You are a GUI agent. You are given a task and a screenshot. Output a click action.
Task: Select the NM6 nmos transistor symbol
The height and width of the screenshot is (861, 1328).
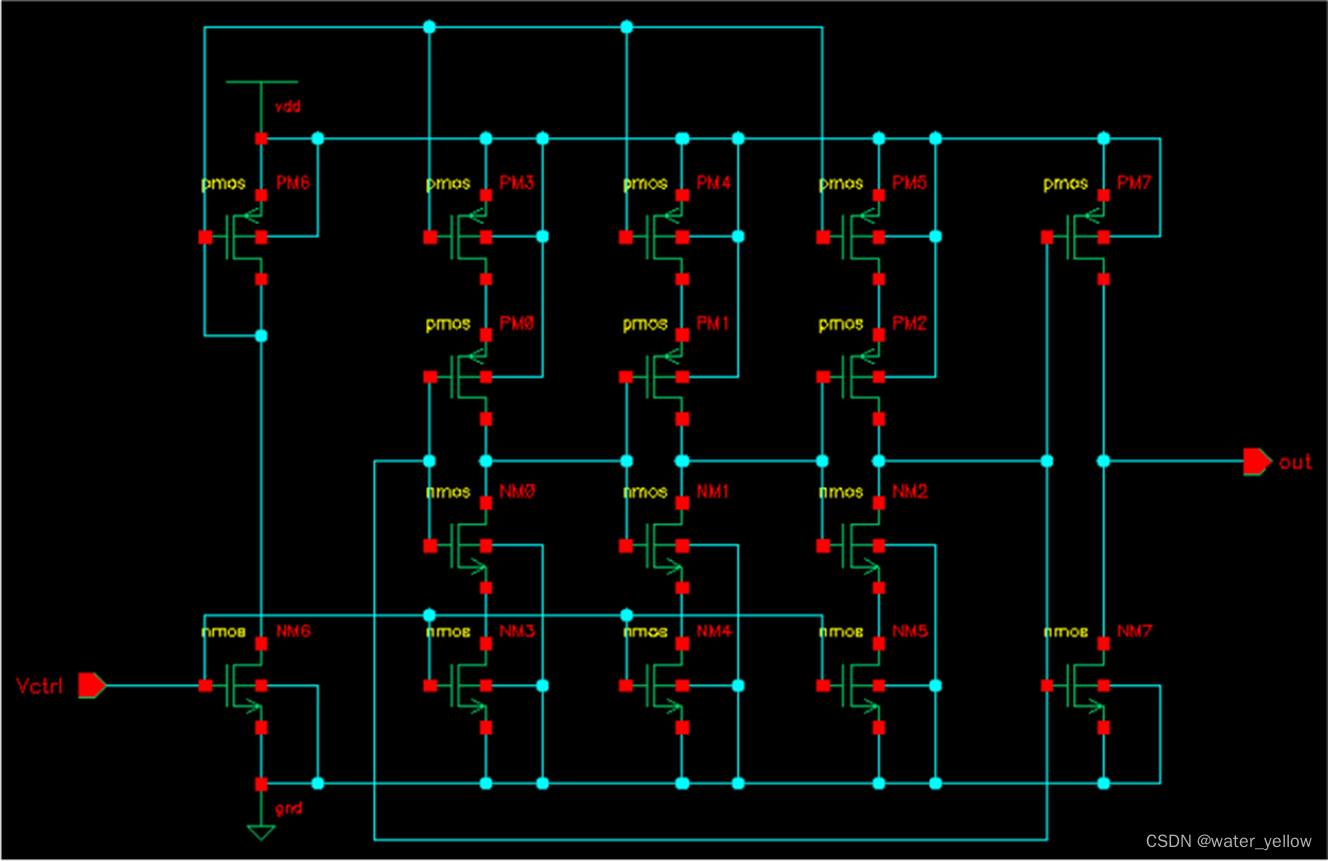click(238, 686)
